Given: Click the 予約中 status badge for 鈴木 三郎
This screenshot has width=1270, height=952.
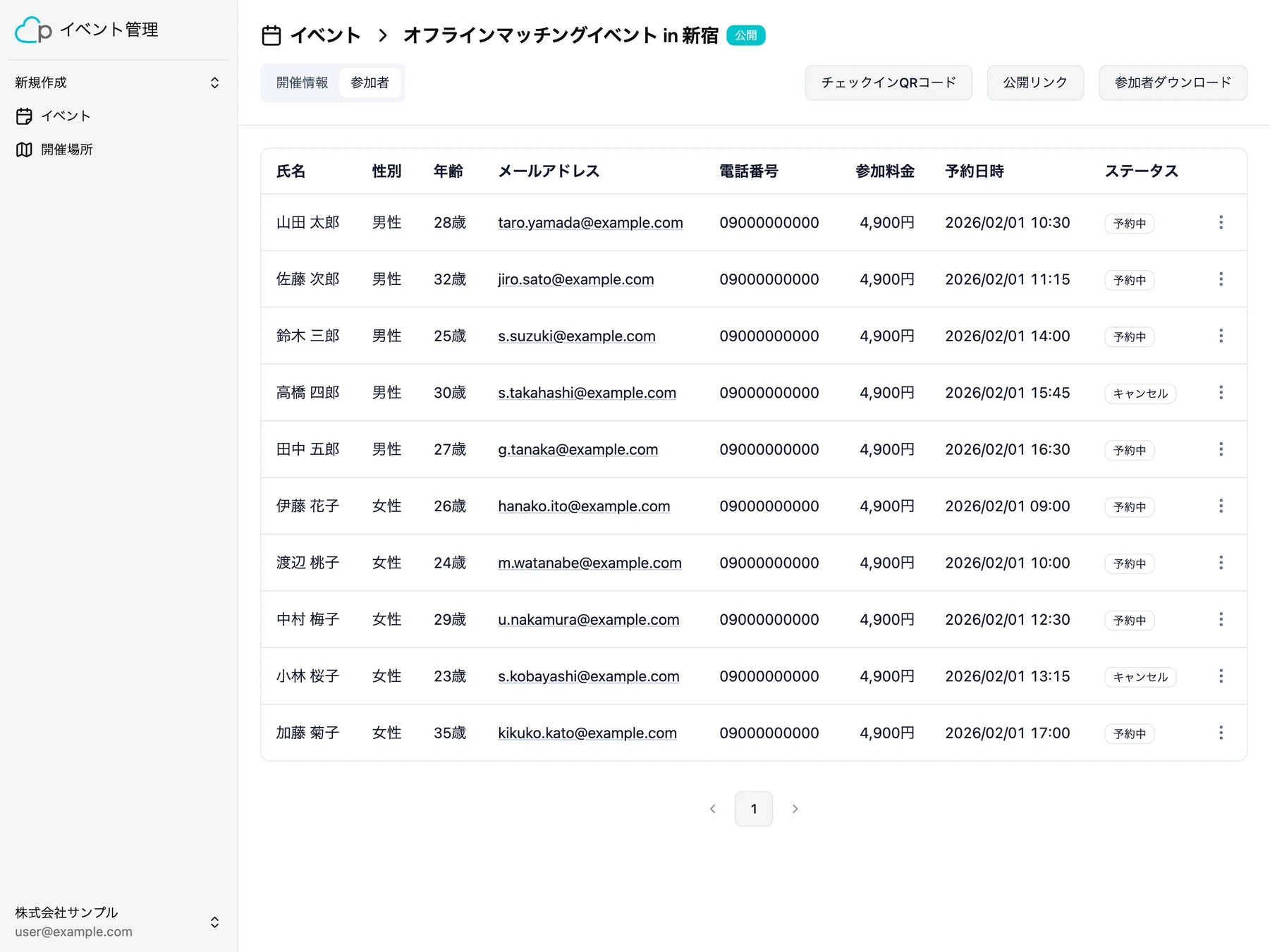Looking at the screenshot, I should pyautogui.click(x=1129, y=336).
